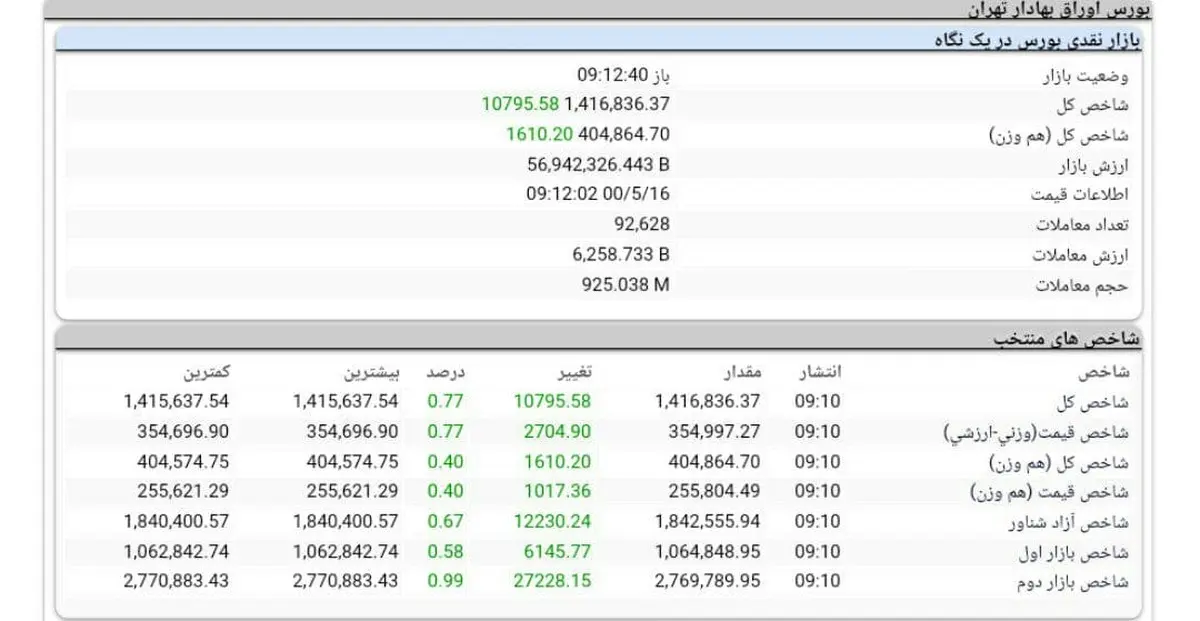
Task: Click panel header 'شاخص های منتخب'
Action: 1068,339
